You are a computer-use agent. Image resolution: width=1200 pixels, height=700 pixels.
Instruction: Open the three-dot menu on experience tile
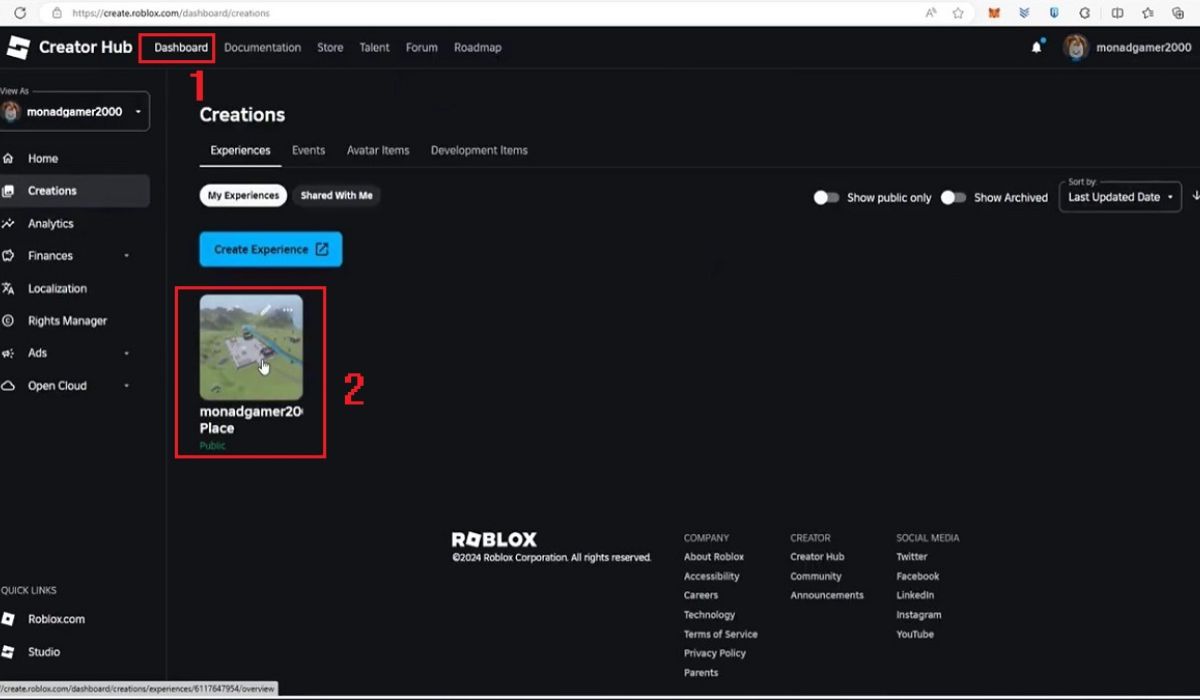(288, 309)
